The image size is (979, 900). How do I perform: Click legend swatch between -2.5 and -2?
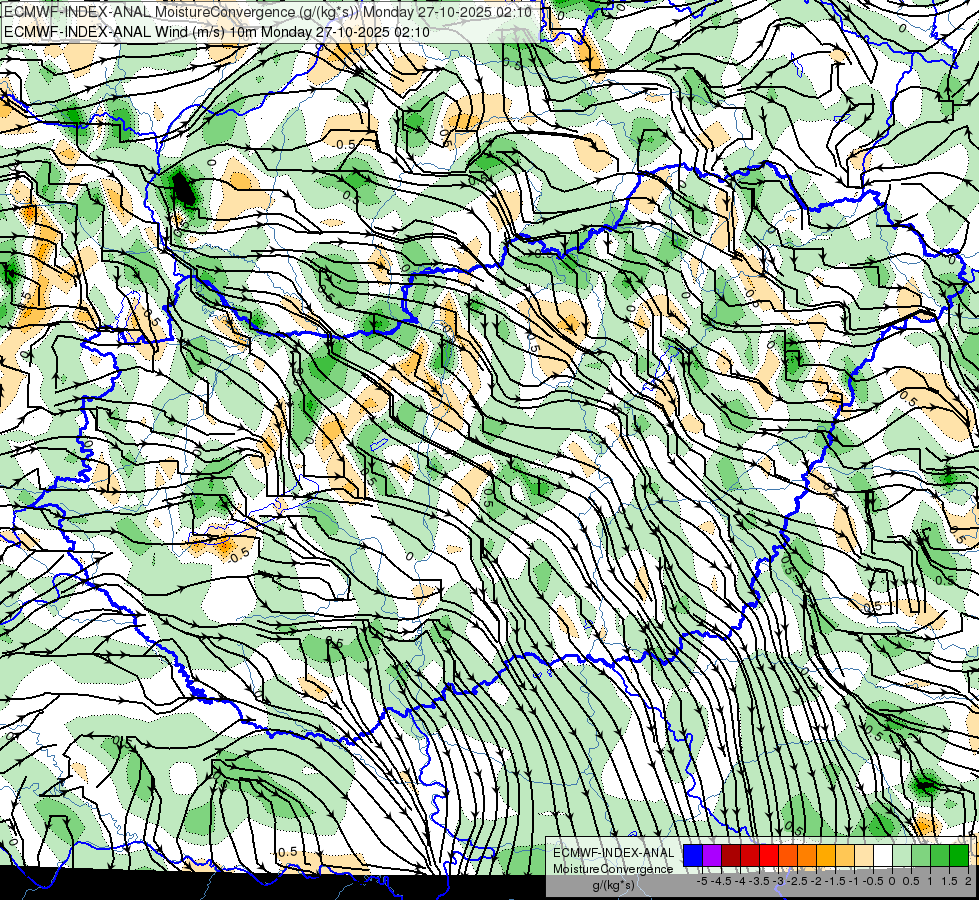pyautogui.click(x=807, y=856)
